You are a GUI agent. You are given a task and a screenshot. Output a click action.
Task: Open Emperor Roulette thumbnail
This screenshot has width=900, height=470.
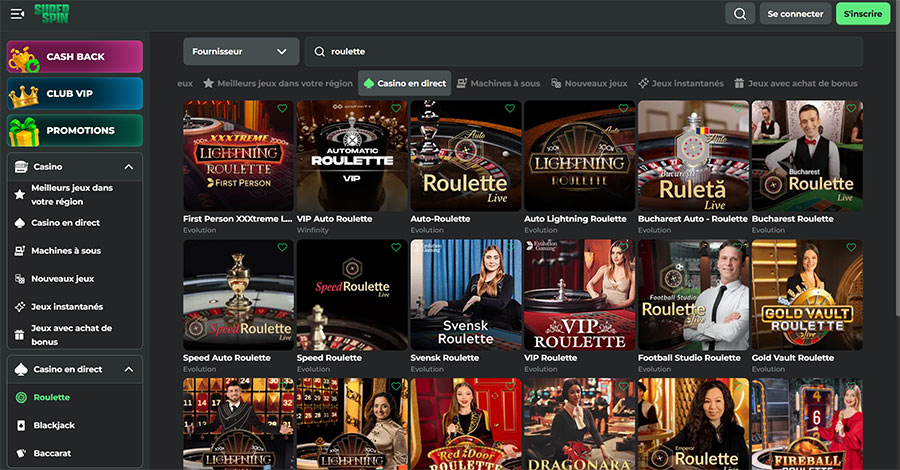point(693,424)
